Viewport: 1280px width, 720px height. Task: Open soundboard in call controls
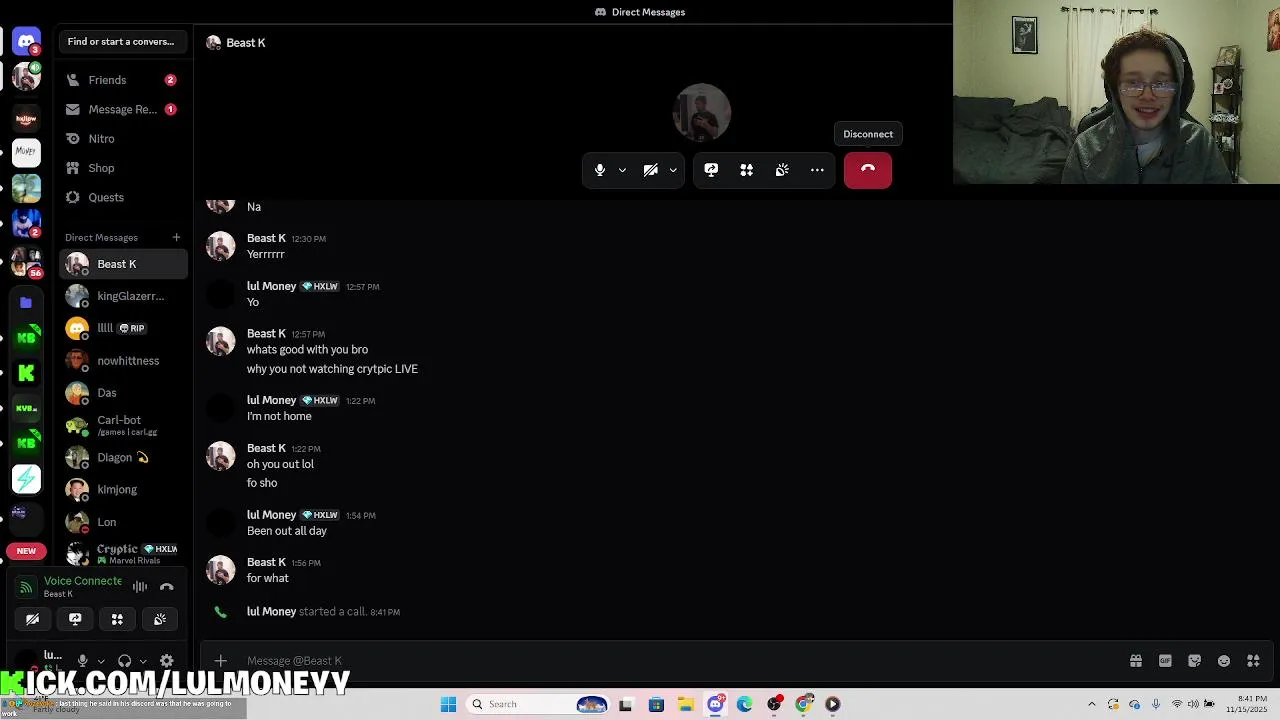coord(782,170)
